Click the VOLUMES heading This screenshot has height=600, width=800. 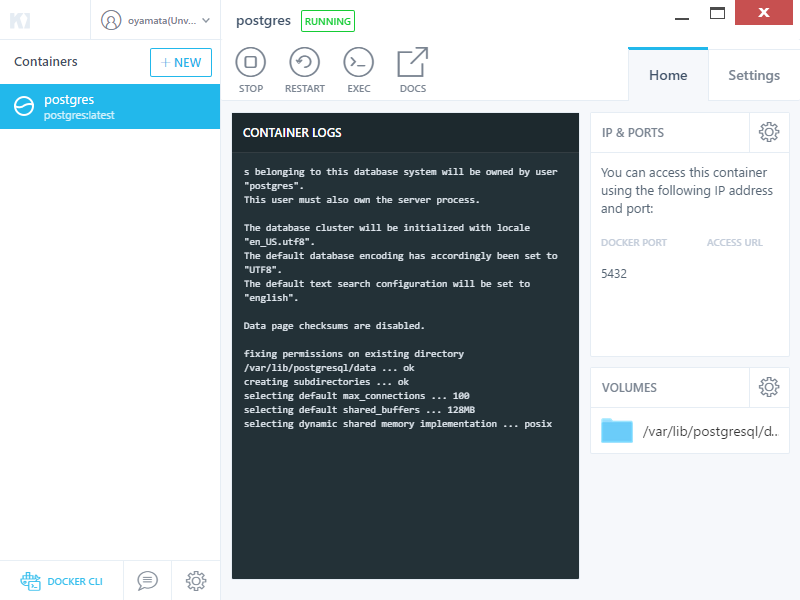pos(629,388)
